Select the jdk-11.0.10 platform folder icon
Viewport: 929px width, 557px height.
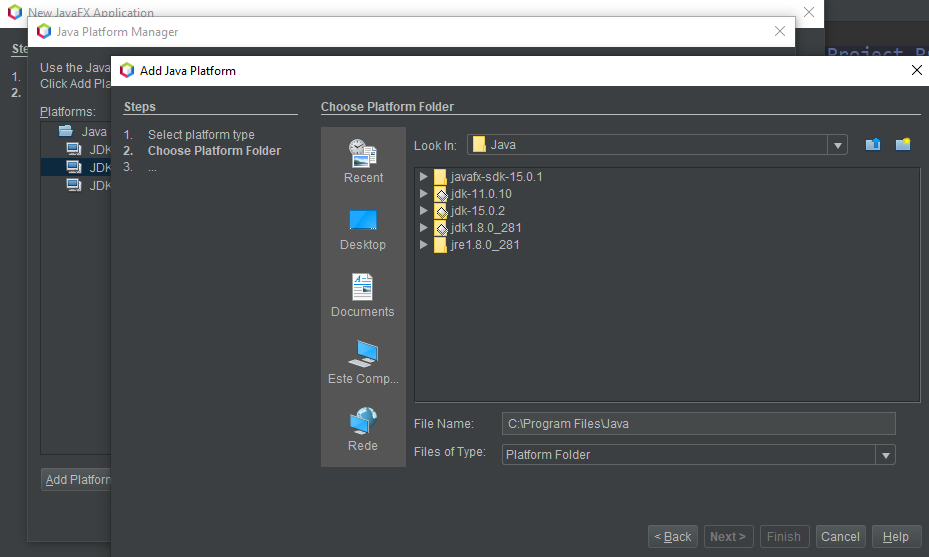coord(440,194)
